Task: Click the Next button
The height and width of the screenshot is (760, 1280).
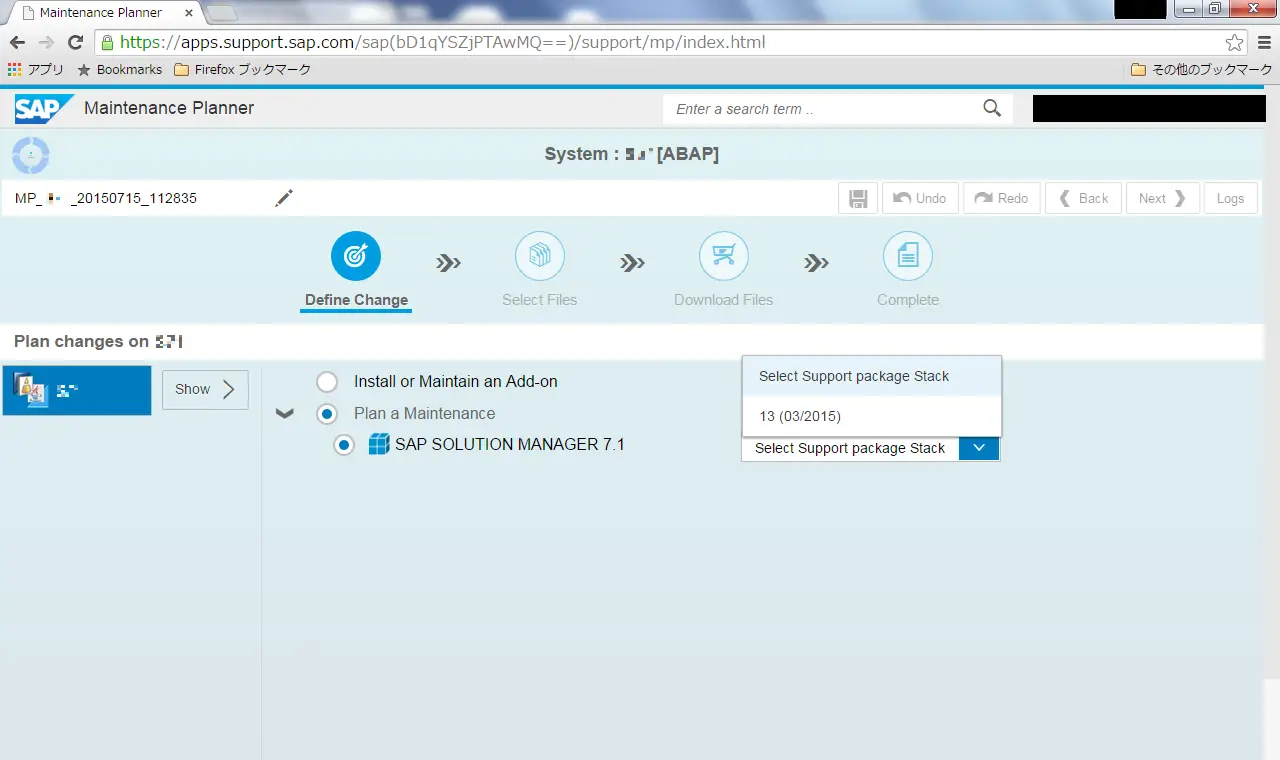Action: 1162,198
